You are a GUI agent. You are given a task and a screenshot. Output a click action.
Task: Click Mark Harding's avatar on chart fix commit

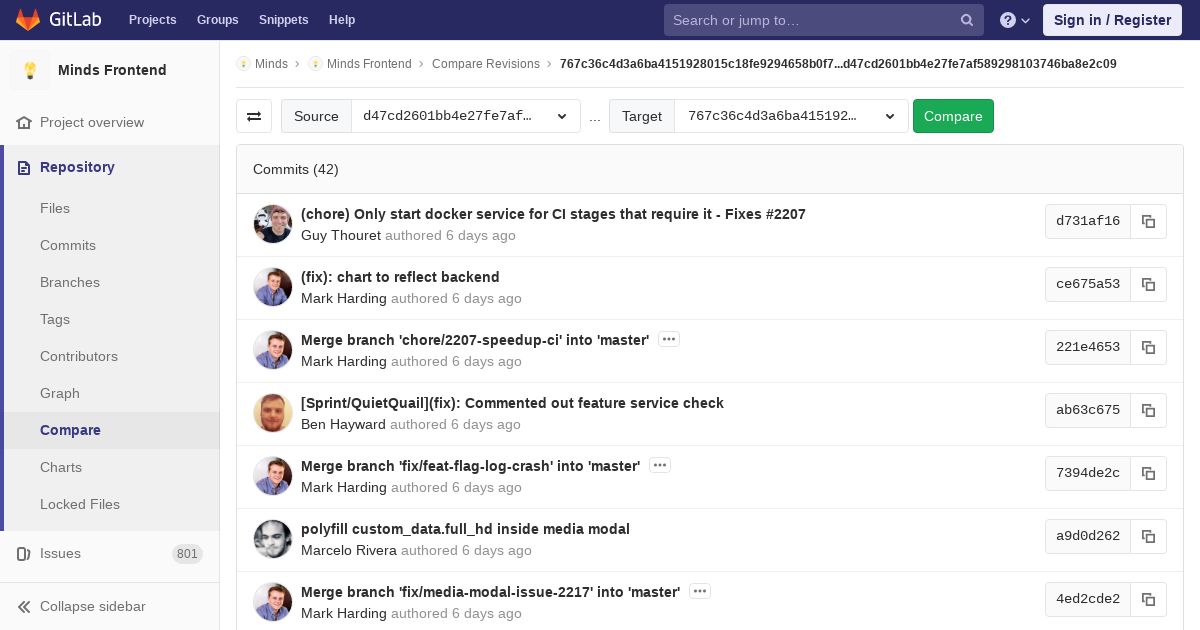[273, 287]
